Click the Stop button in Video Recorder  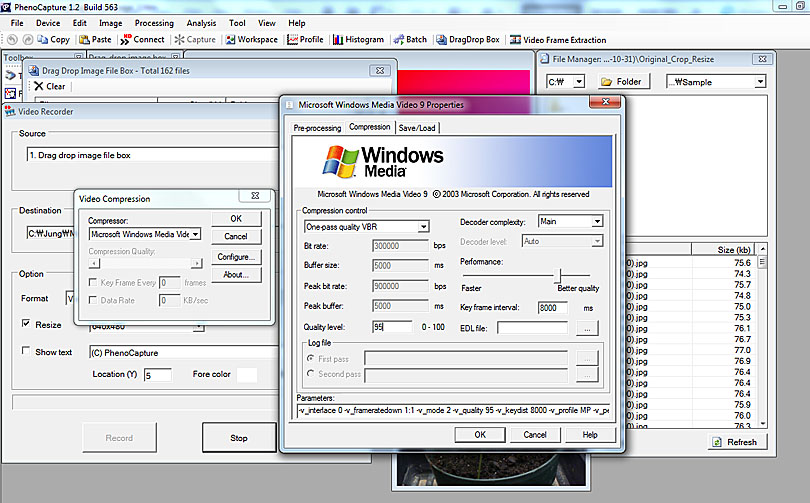[239, 437]
